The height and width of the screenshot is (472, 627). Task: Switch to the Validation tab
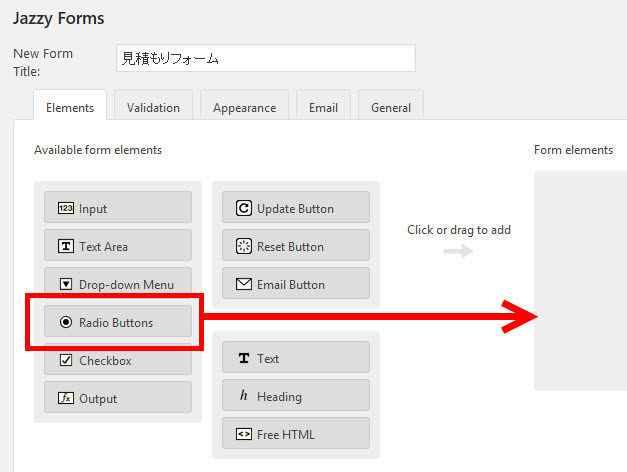(x=154, y=105)
